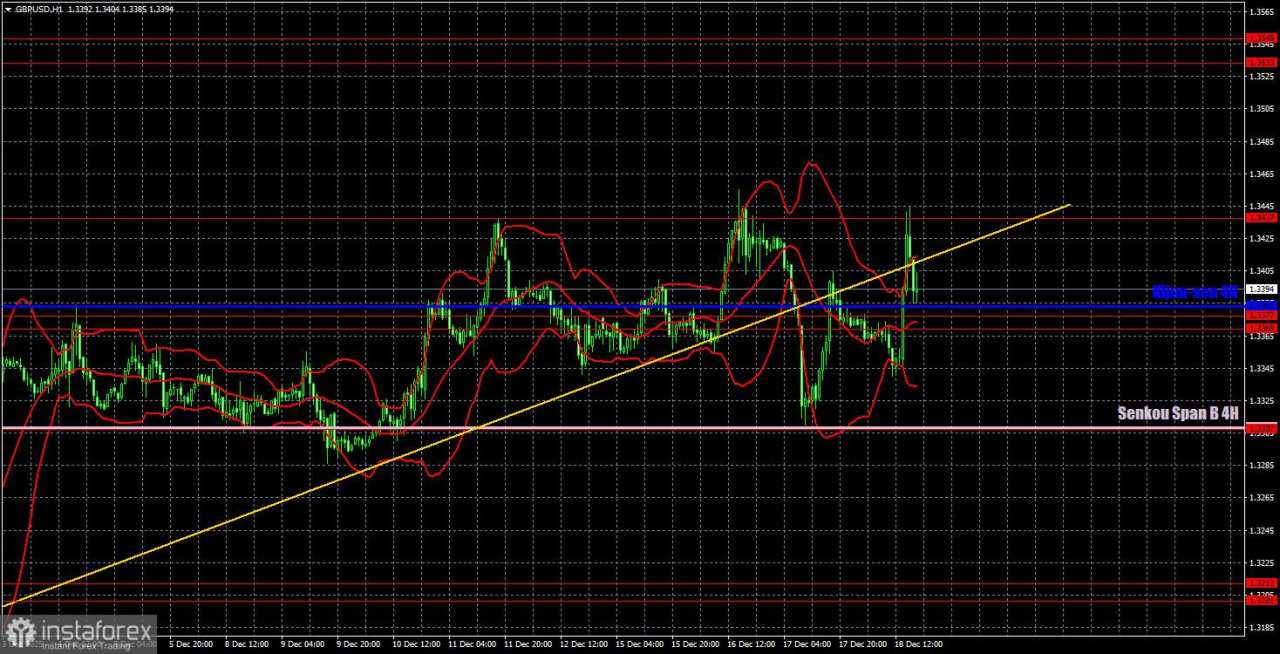Toggle the blue Kijun-sen horizontal line

click(x=600, y=305)
